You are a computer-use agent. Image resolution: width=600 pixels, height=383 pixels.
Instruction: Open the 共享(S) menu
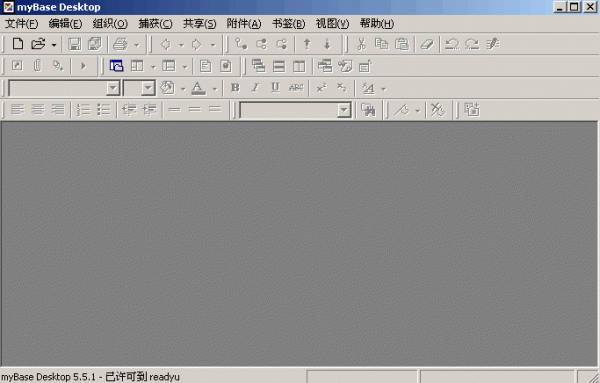199,24
